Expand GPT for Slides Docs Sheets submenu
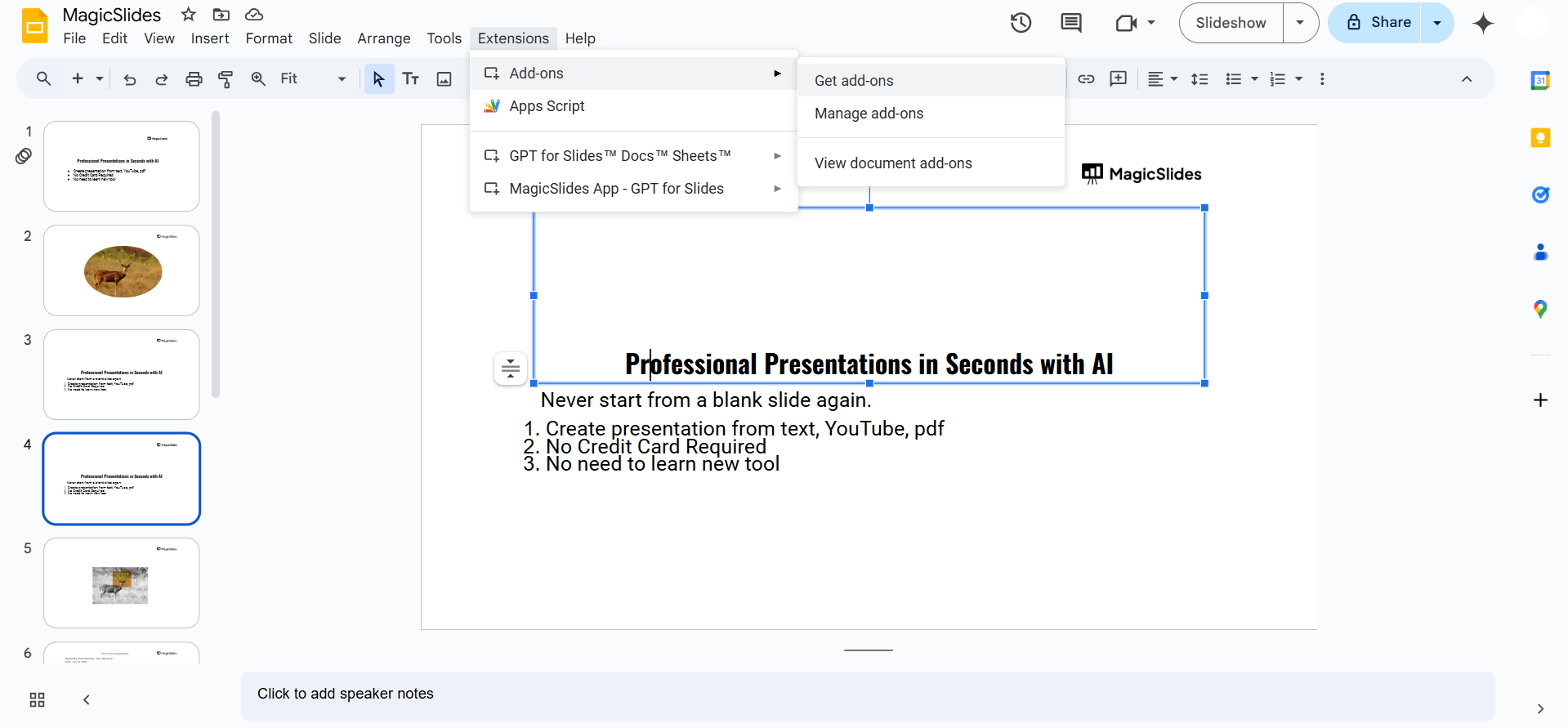1568x728 pixels. click(x=634, y=155)
